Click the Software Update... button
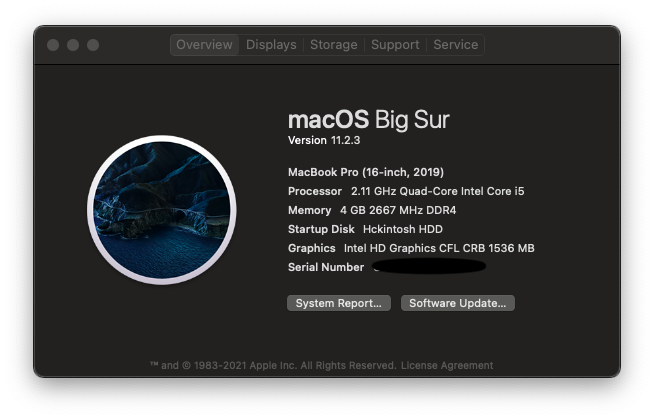The image size is (654, 419). pos(458,303)
